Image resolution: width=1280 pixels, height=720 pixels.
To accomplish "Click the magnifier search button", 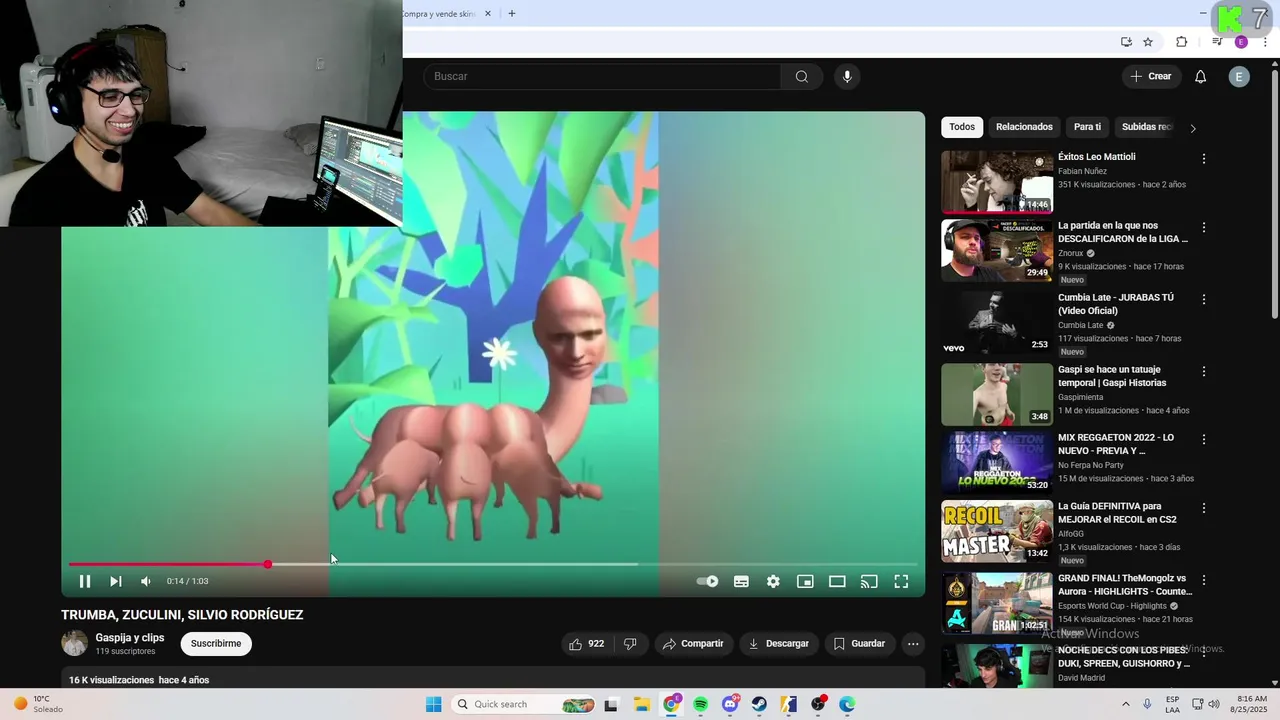I will (802, 76).
